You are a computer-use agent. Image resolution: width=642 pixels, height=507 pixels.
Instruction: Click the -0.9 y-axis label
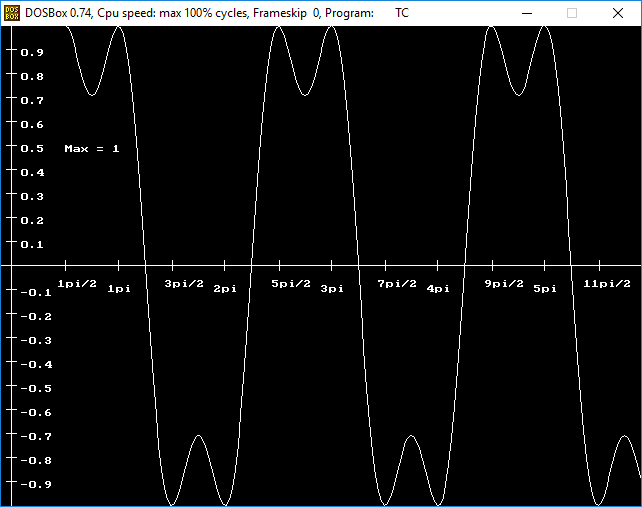[36, 484]
